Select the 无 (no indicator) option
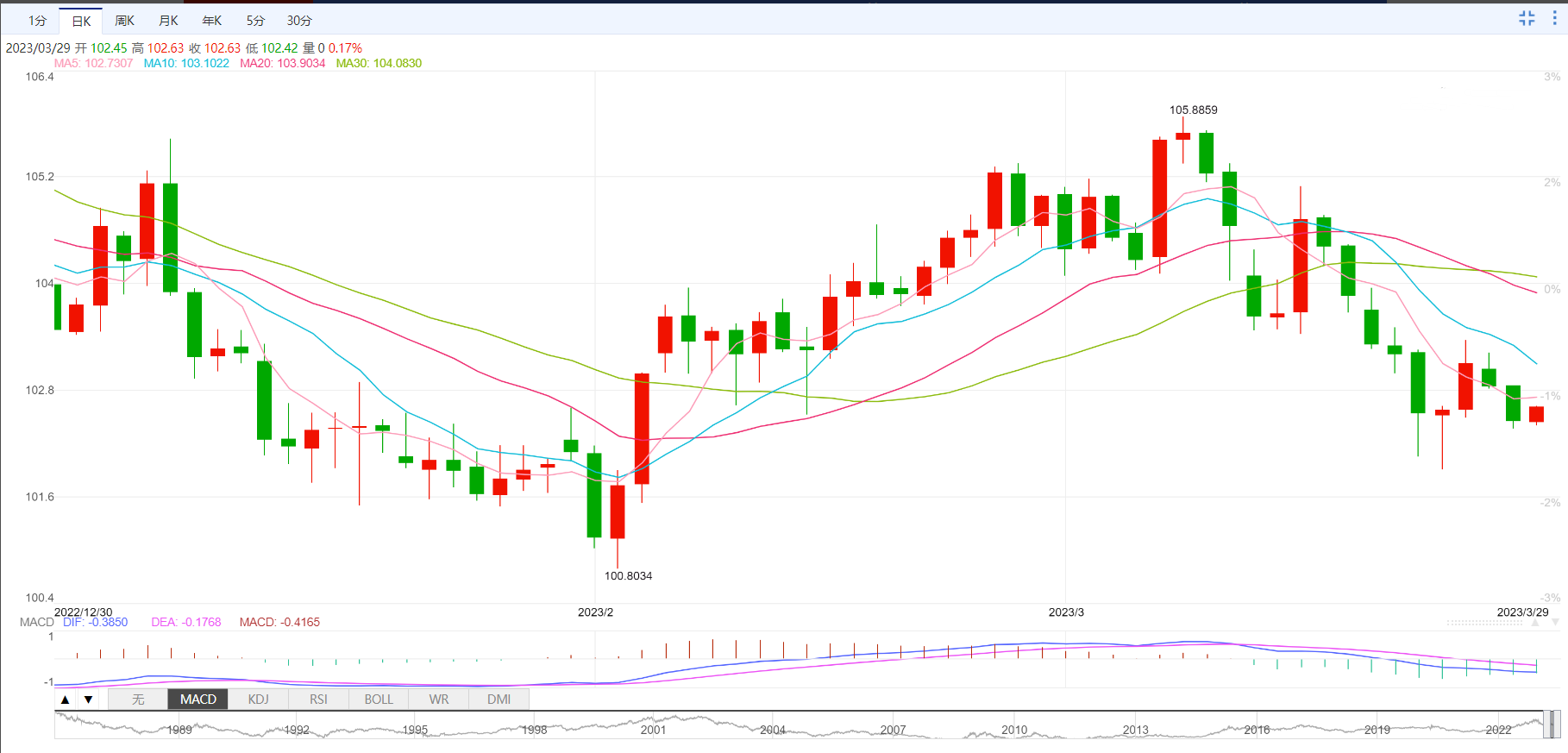Screen dimensions: 1568x753 pos(138,700)
